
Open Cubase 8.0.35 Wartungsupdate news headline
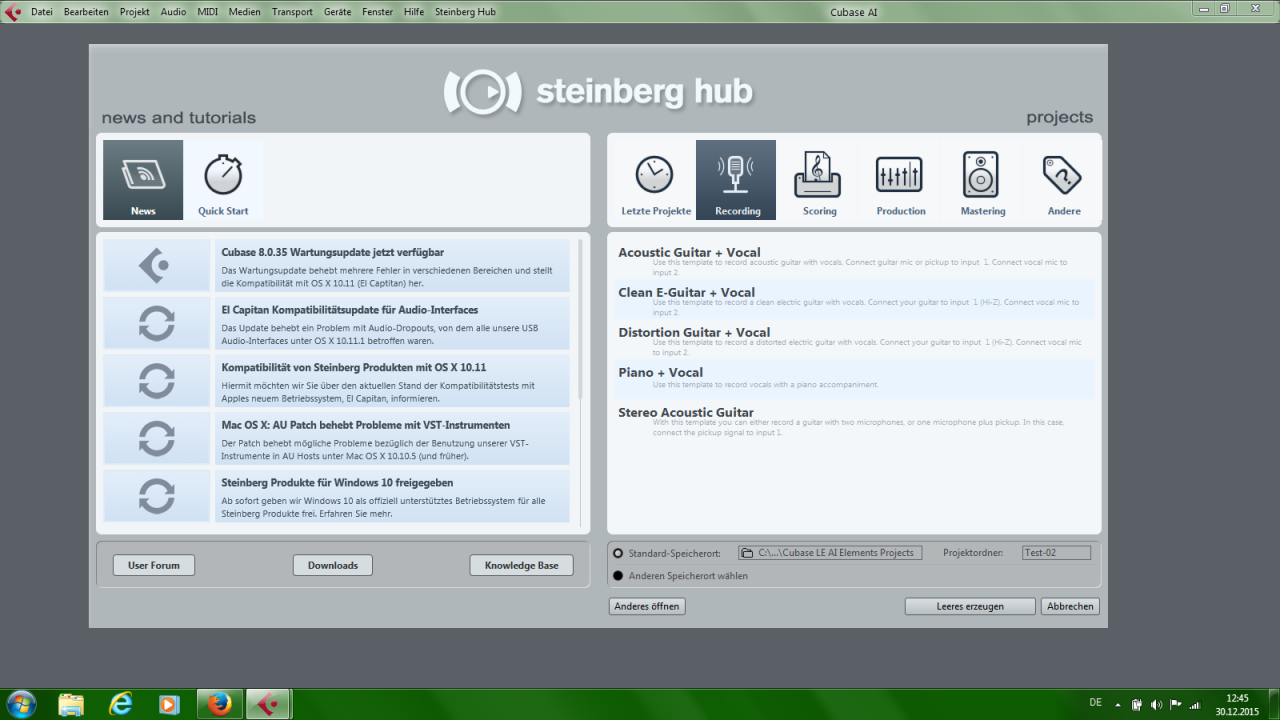332,252
